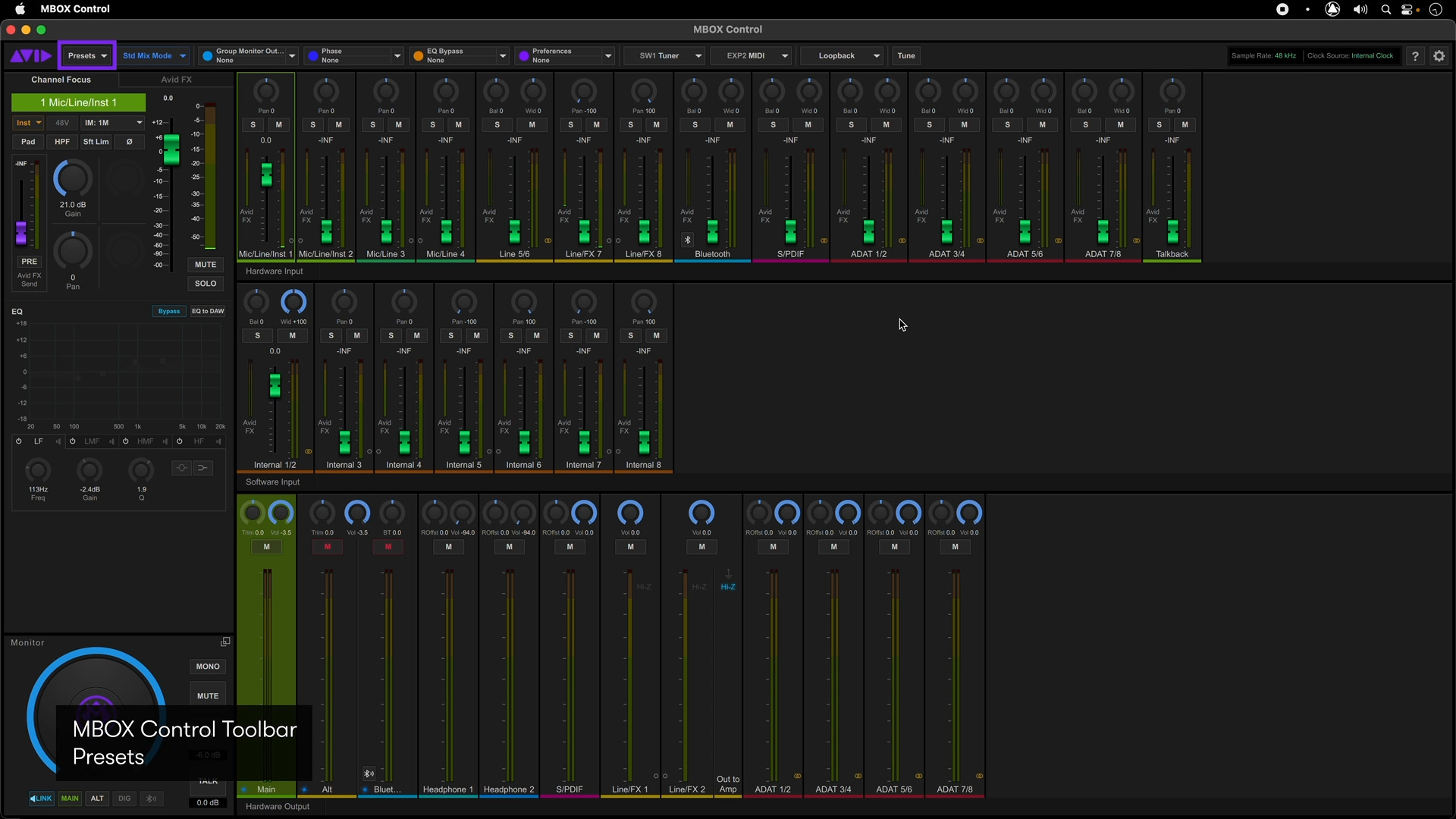Click the 113Hz Freq knob

coord(38,470)
